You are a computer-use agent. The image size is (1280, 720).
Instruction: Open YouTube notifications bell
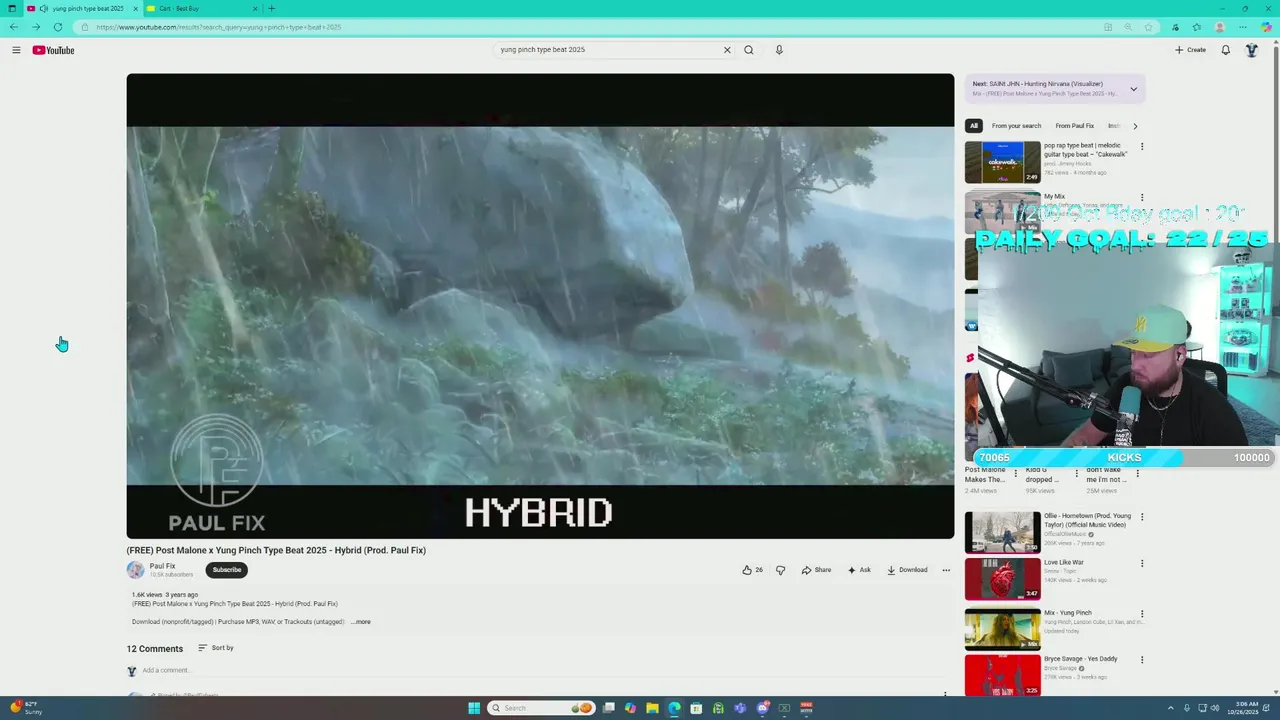pos(1225,50)
